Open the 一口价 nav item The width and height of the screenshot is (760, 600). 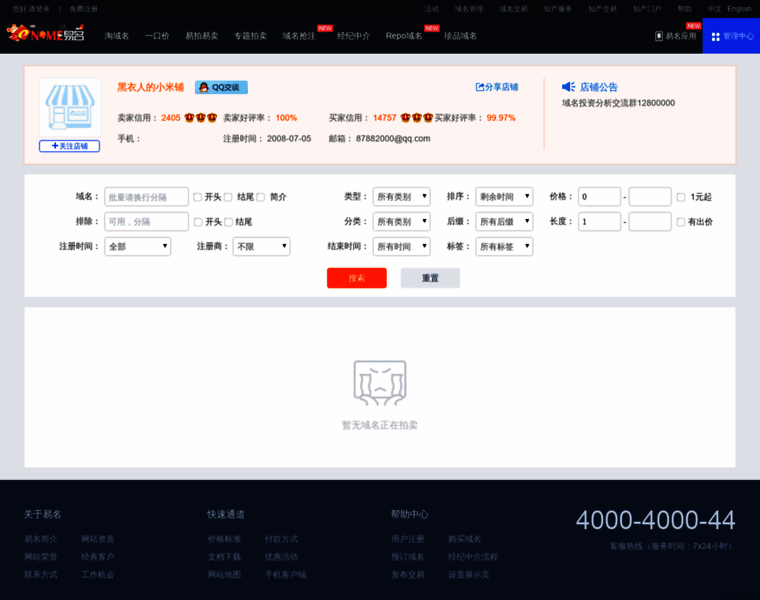pyautogui.click(x=157, y=36)
